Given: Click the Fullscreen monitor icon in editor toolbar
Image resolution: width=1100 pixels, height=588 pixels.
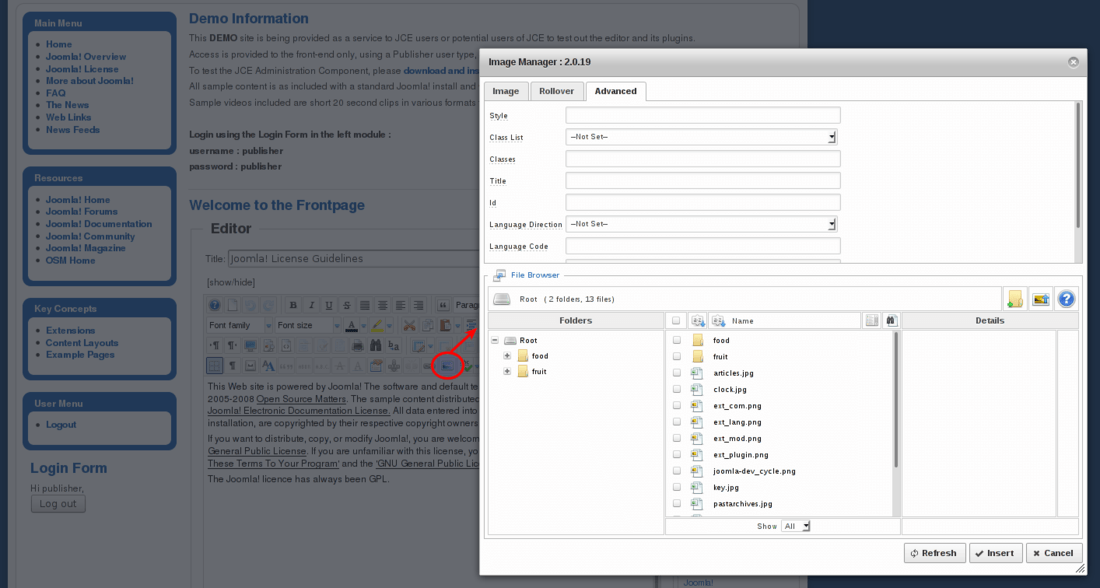Looking at the screenshot, I should click(250, 346).
